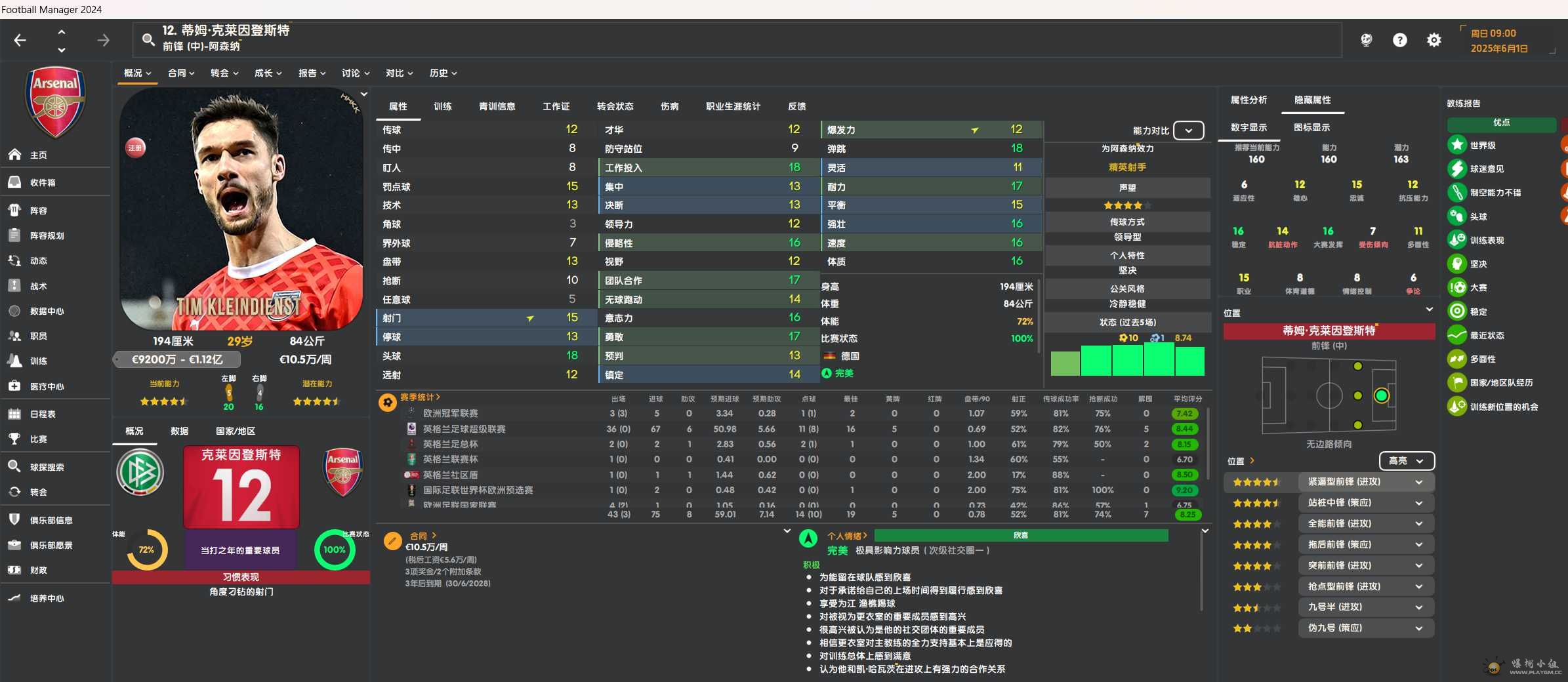
Task: Click the green 欣喜 mood bar
Action: (1021, 536)
